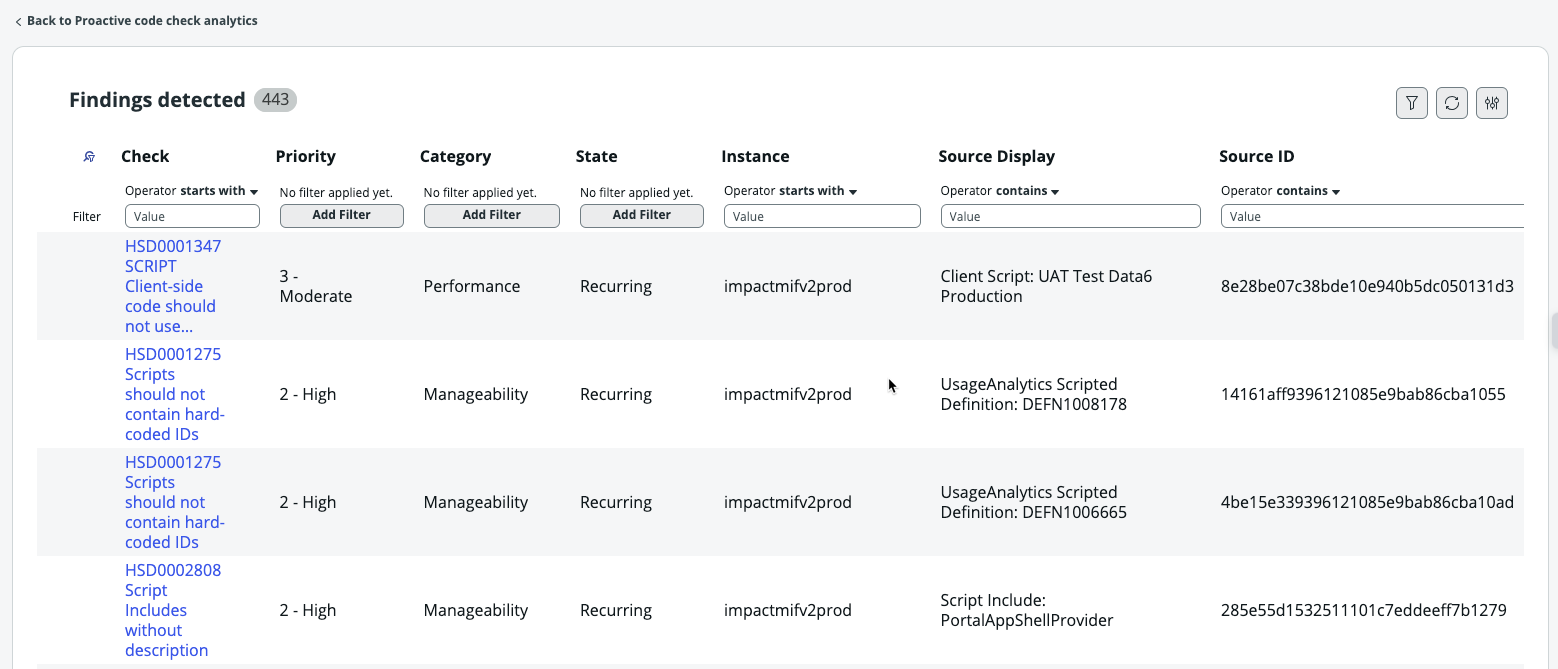The width and height of the screenshot is (1558, 669).
Task: Focus the Source ID filter value field
Action: pyautogui.click(x=1372, y=216)
